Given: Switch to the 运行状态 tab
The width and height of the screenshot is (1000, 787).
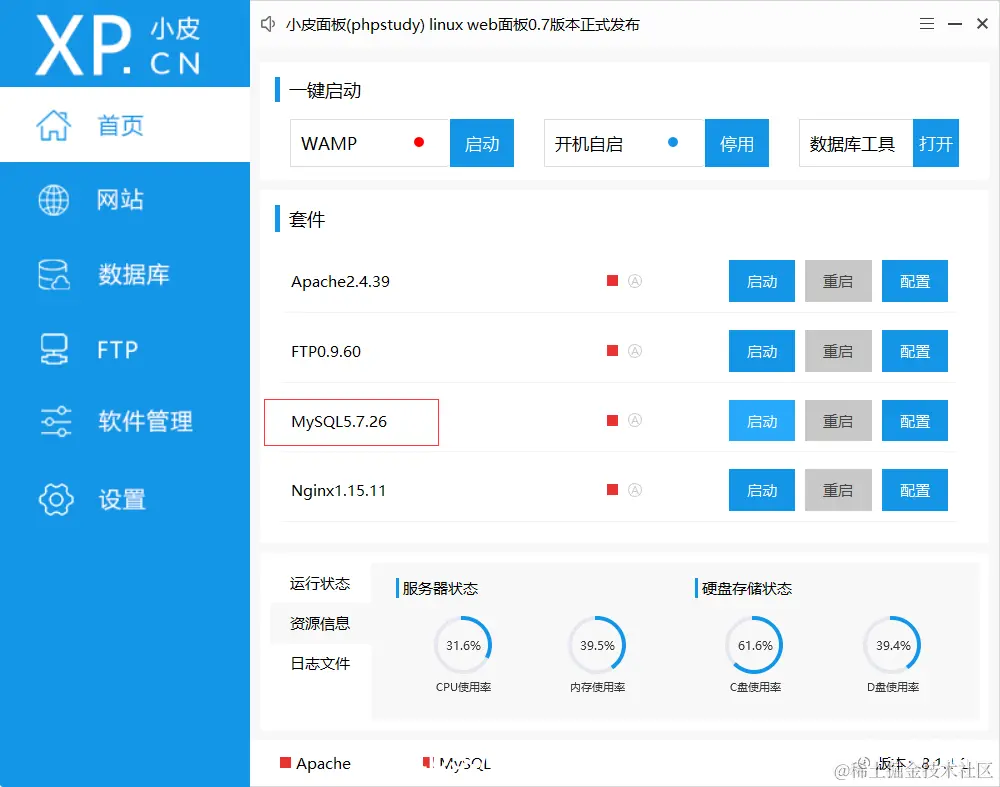Looking at the screenshot, I should (x=320, y=584).
